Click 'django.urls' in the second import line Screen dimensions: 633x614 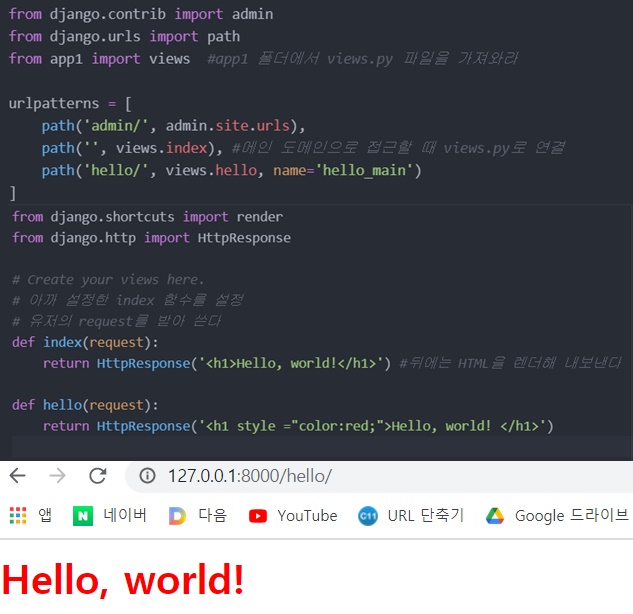point(95,36)
